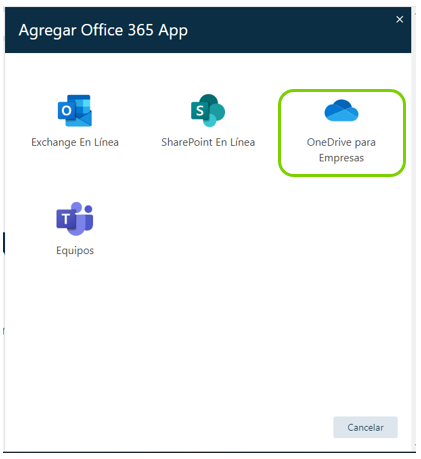Open the Equipos Teams icon
421x459 pixels.
click(75, 219)
